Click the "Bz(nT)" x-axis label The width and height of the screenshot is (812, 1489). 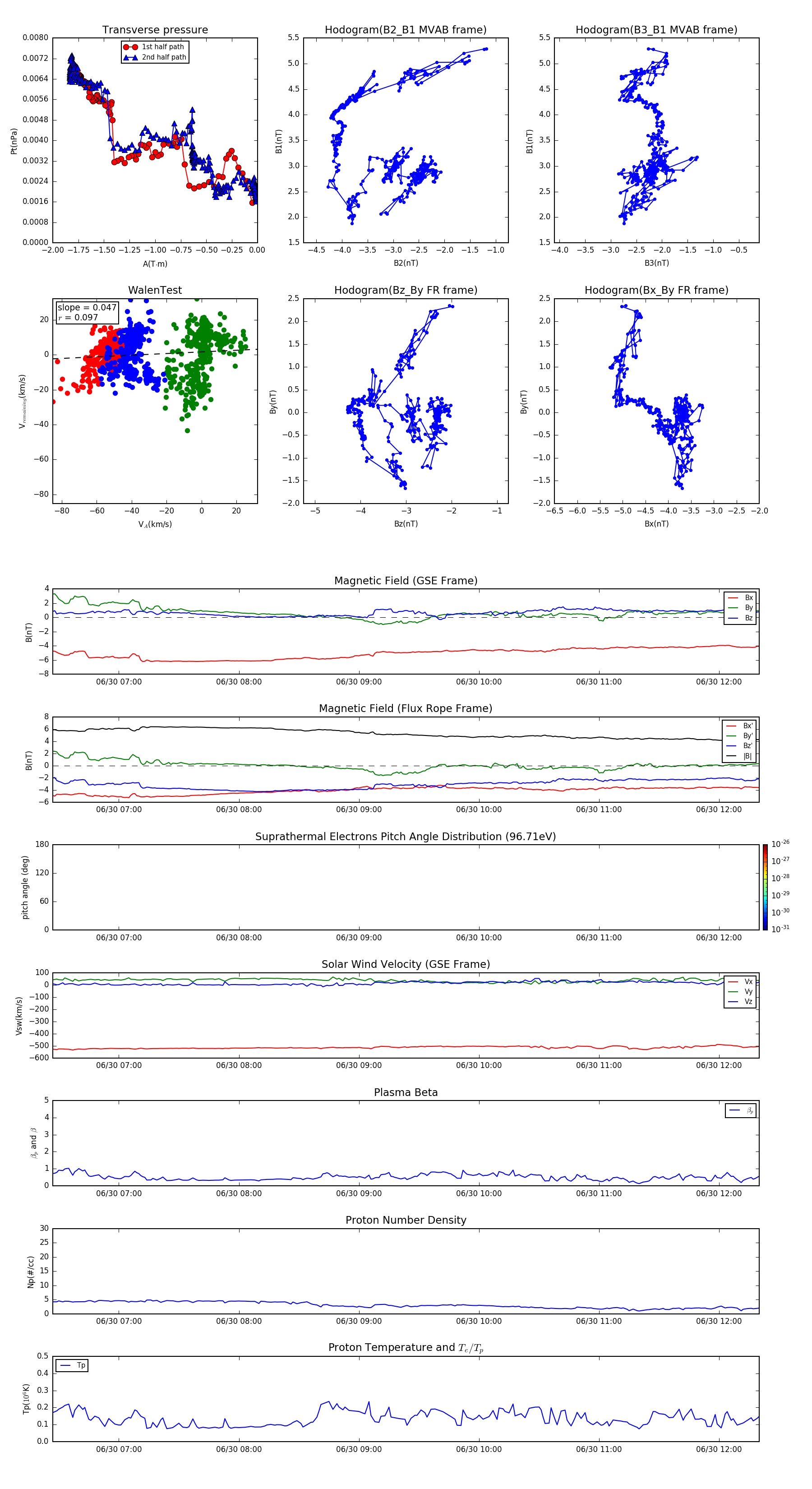coord(406,524)
